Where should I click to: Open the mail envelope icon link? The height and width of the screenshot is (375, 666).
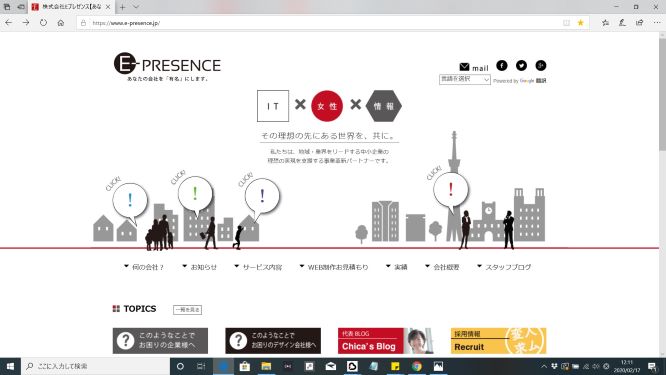pos(464,67)
